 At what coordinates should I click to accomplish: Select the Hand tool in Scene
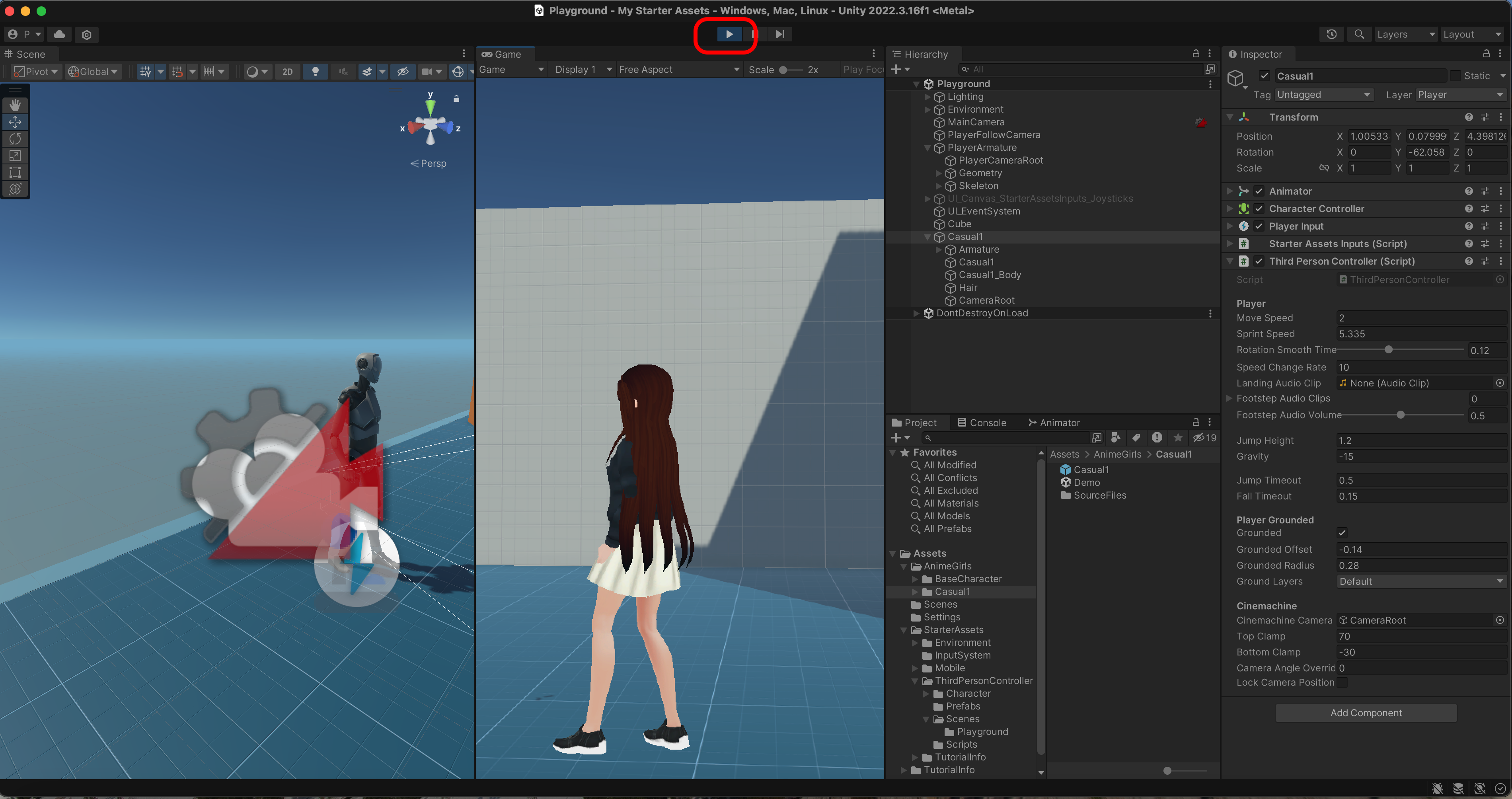pos(15,105)
